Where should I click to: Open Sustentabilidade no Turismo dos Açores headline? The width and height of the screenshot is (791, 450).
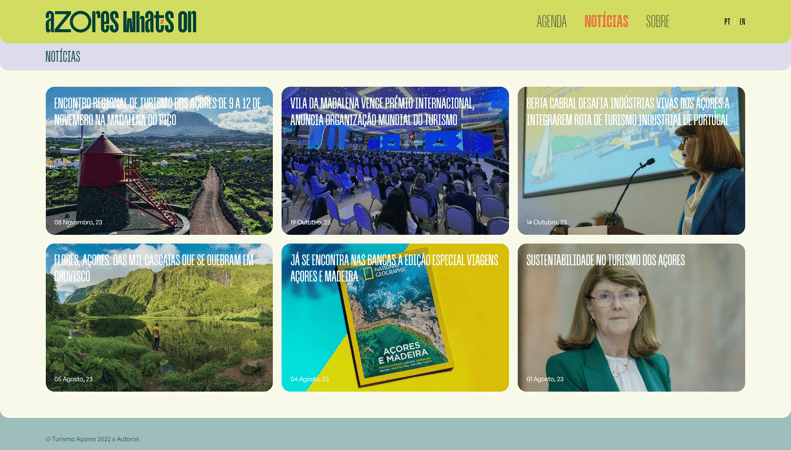point(605,260)
